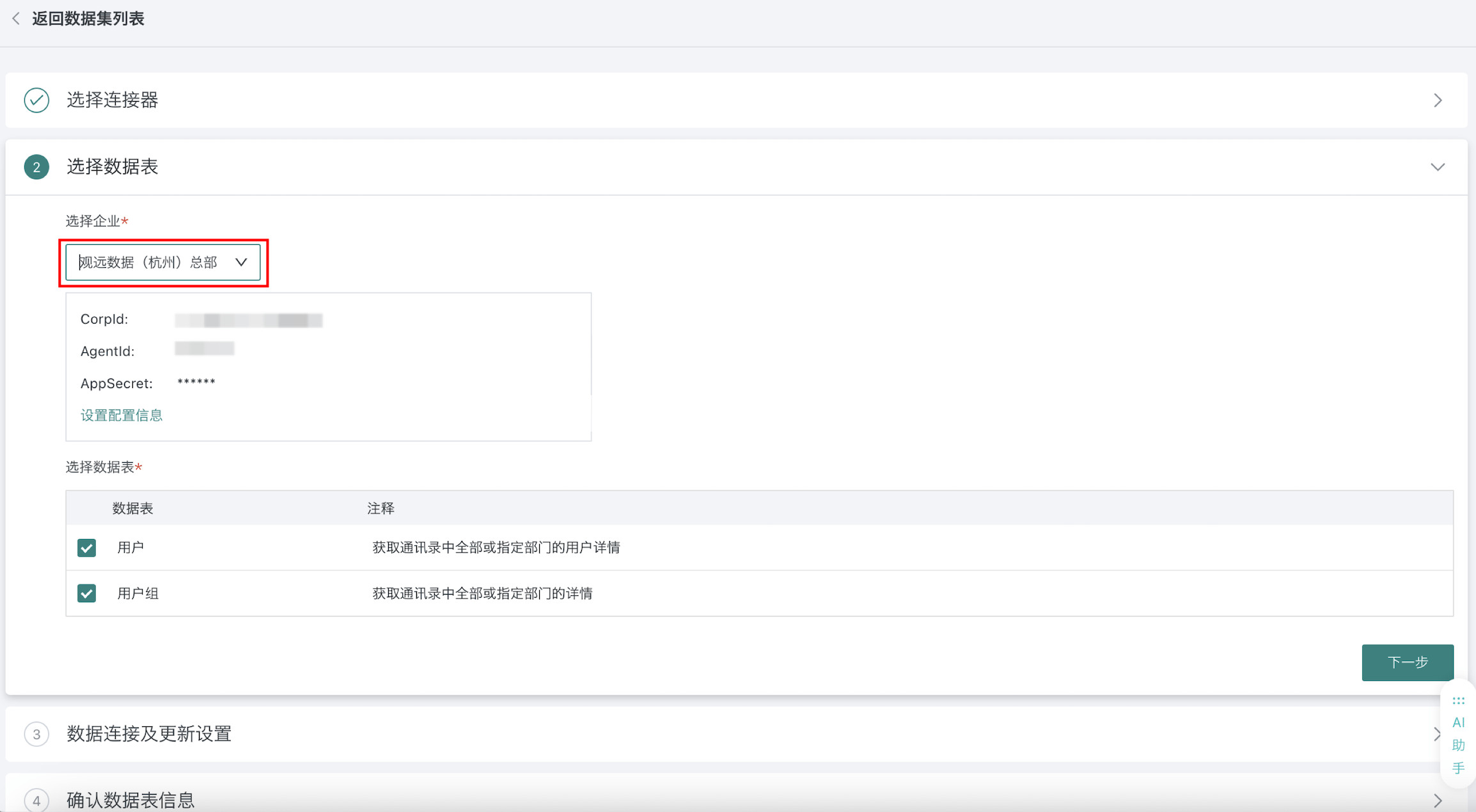Open the 数据连接及更新设置 step header

[148, 734]
